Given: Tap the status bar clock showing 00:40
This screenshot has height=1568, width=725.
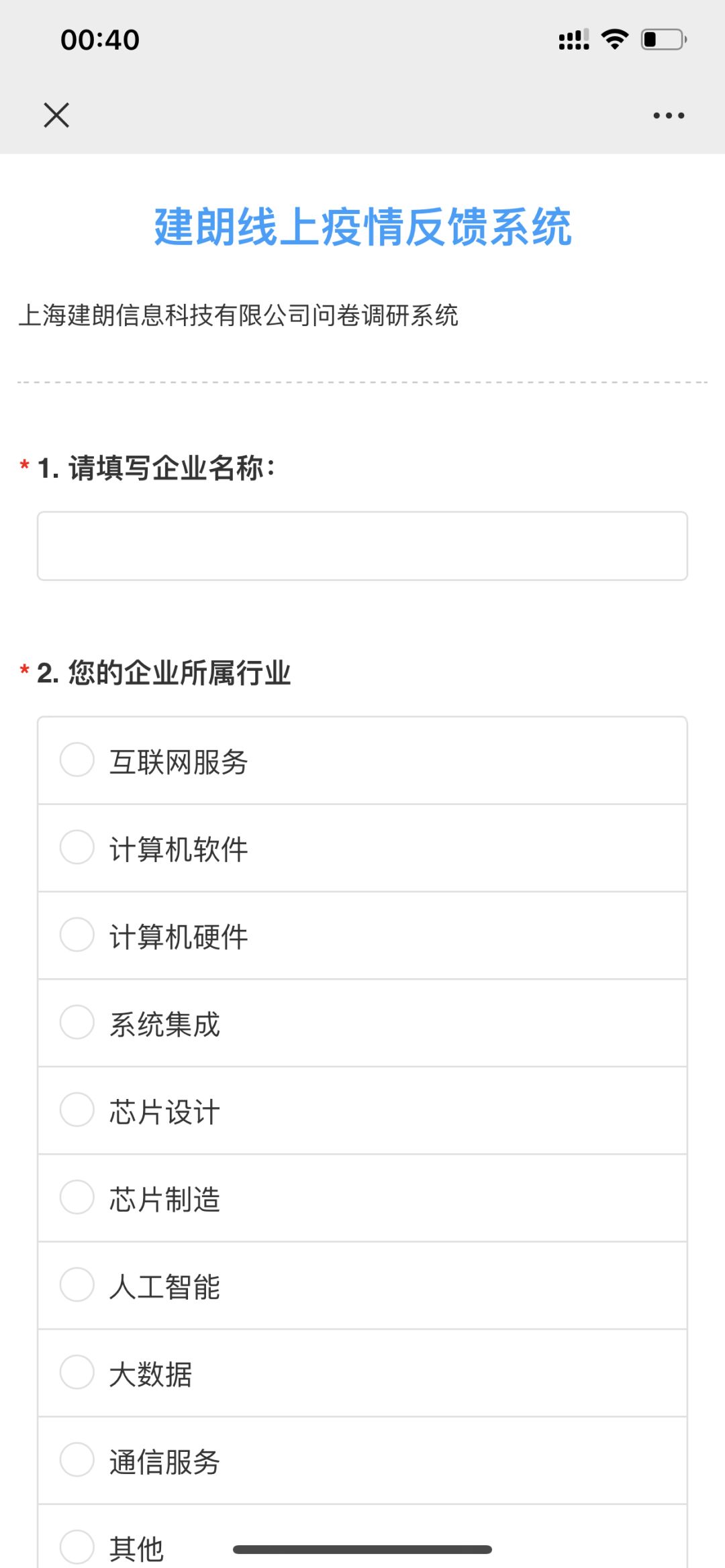Looking at the screenshot, I should 100,40.
